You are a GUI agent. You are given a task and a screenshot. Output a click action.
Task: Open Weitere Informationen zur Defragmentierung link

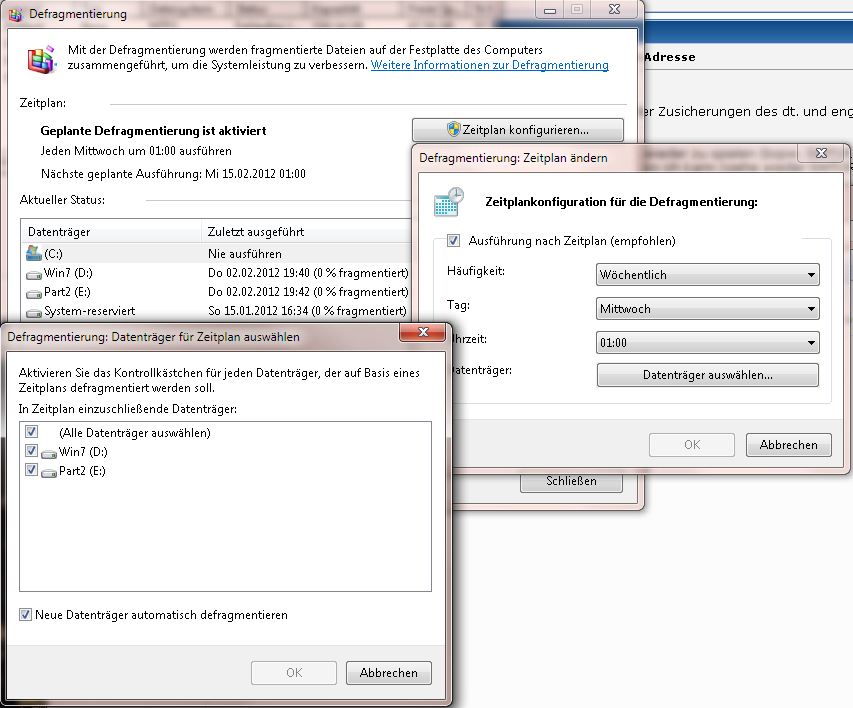click(x=490, y=65)
